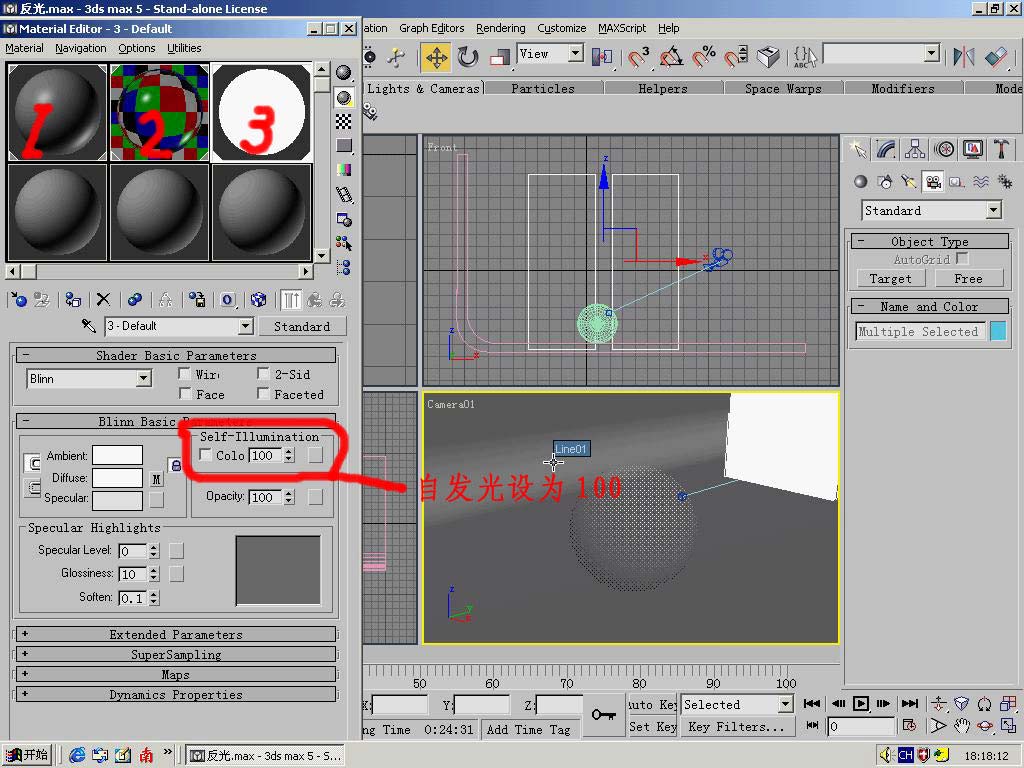Select the Move transform tool
This screenshot has height=768, width=1024.
pyautogui.click(x=436, y=57)
